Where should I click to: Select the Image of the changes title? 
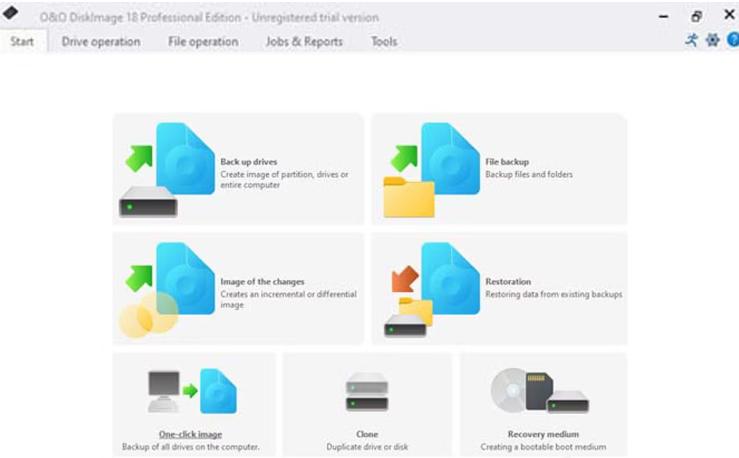click(x=262, y=282)
